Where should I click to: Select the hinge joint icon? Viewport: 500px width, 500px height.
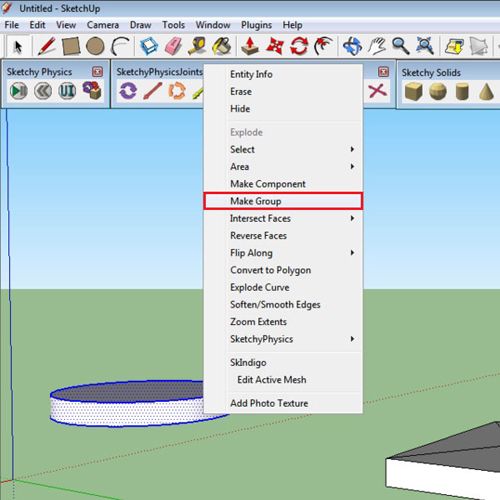click(x=128, y=91)
